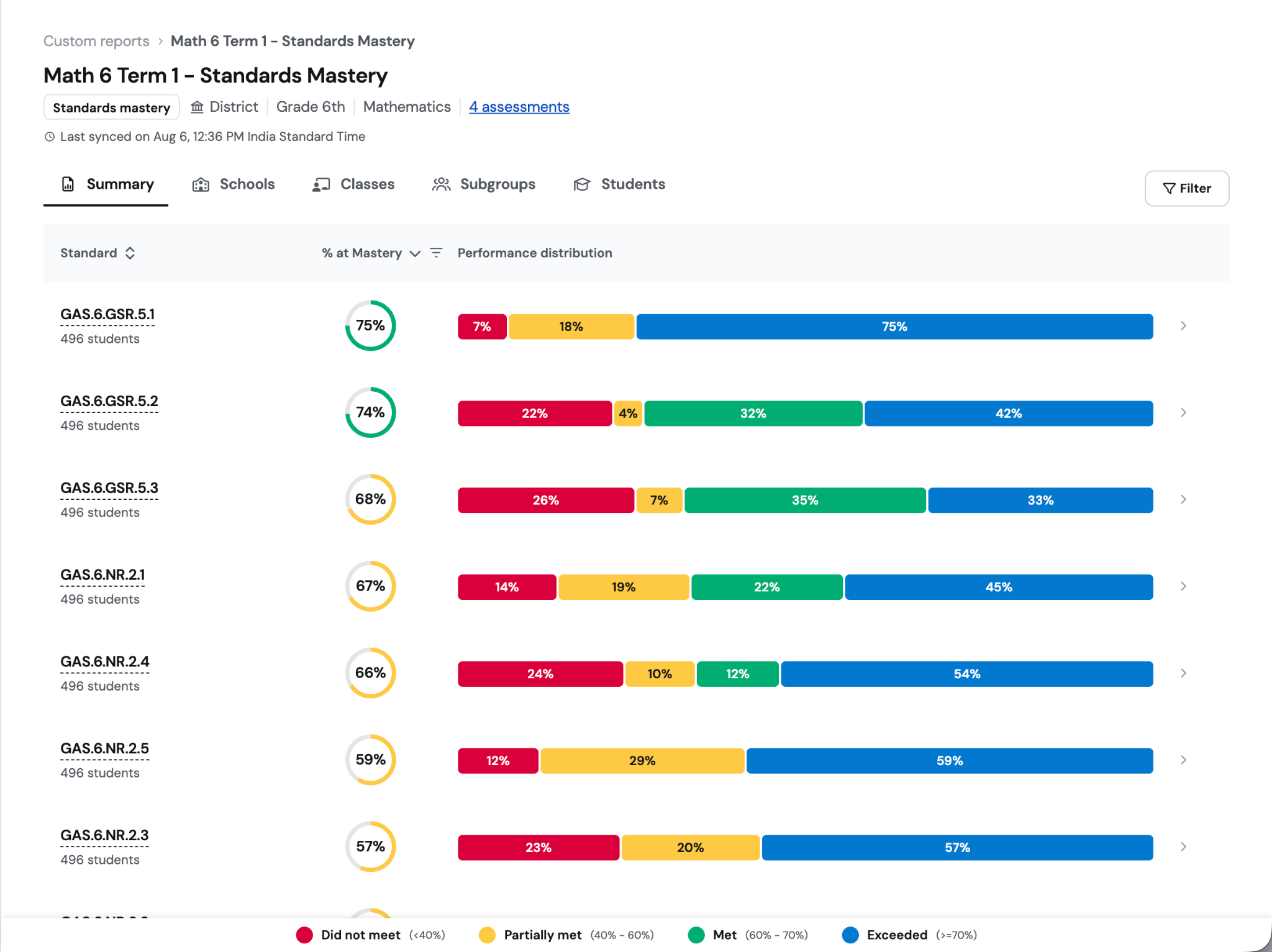Click the Classes presenter icon

point(321,184)
